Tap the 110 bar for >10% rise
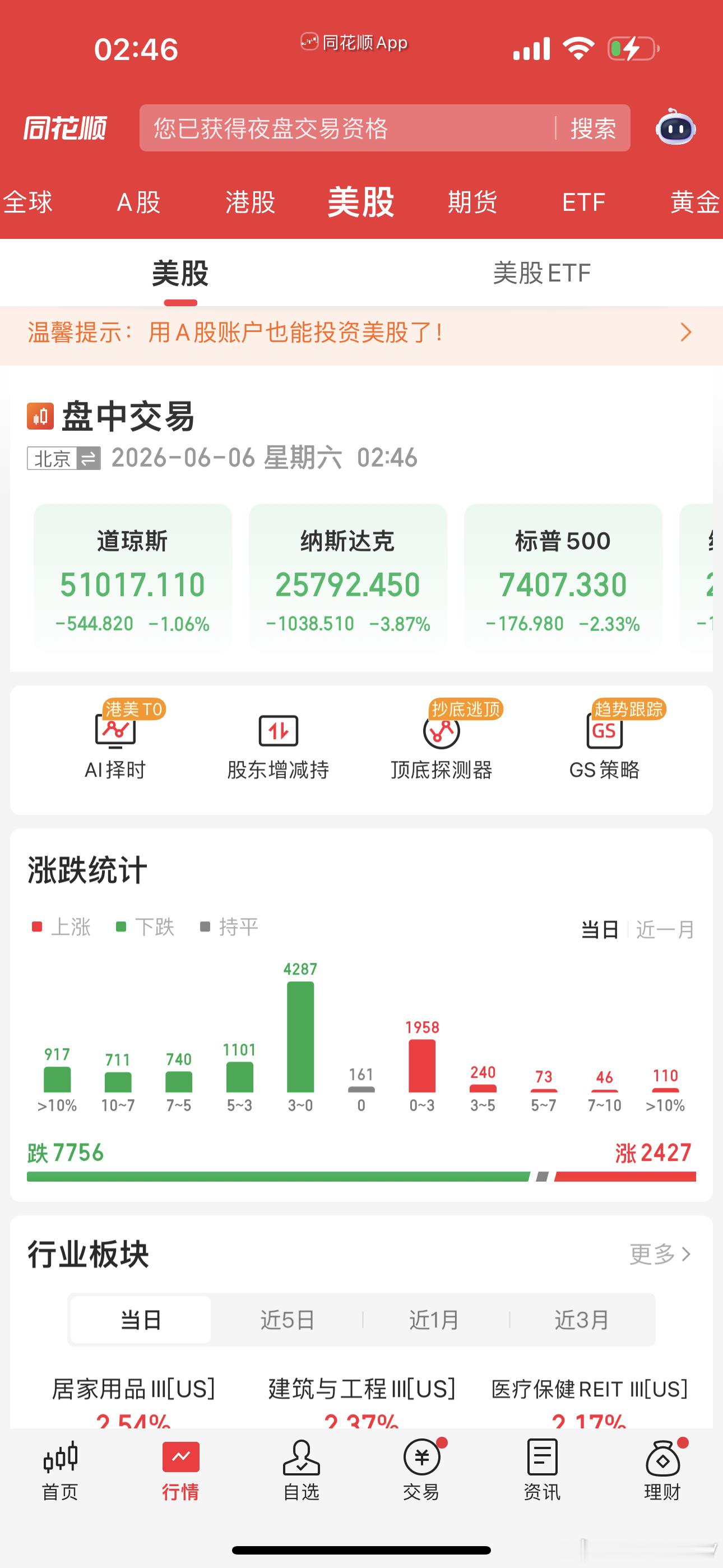This screenshot has height=1568, width=723. pos(666,1090)
